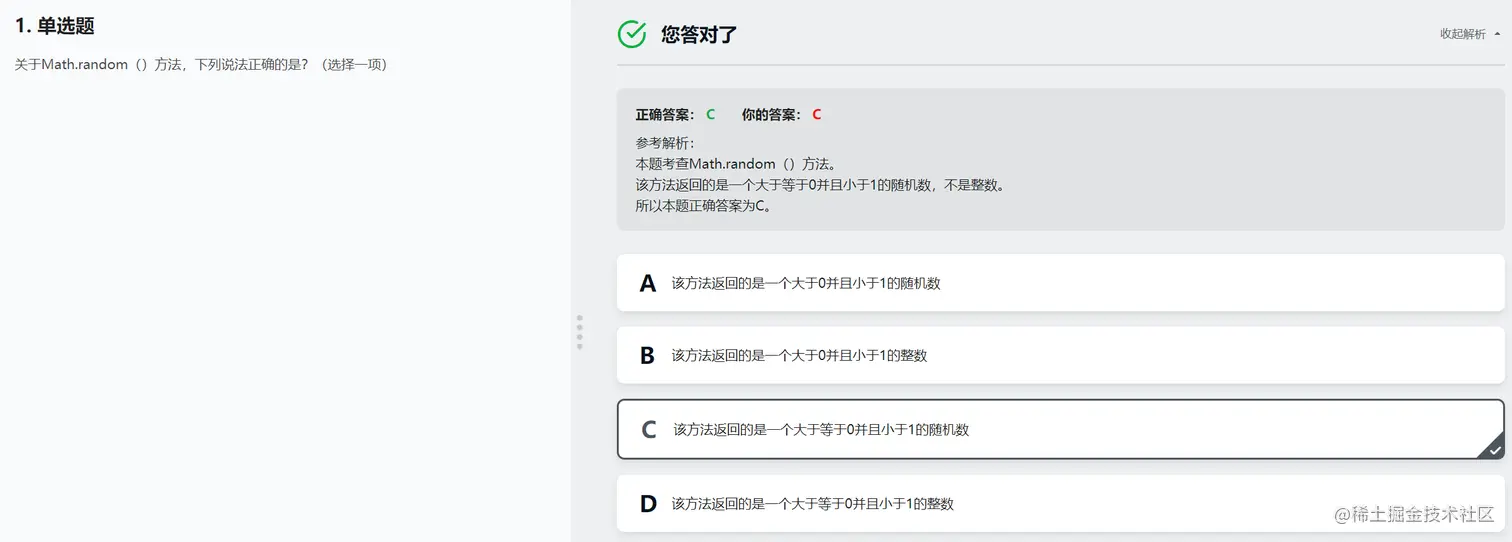Click the red 你的答案 letter C
1512x542 pixels.
pos(817,114)
